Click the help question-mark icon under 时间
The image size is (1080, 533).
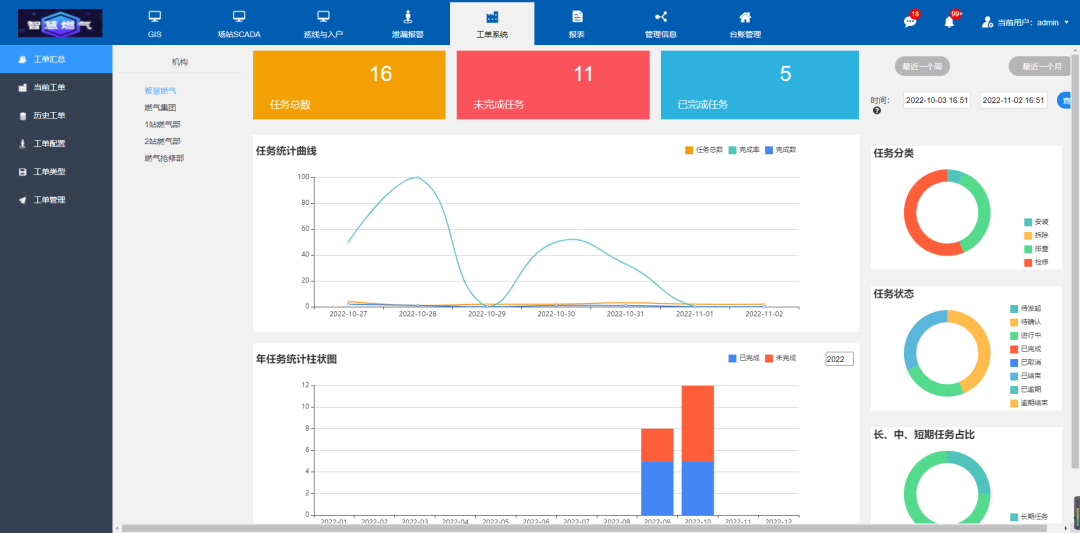877,110
